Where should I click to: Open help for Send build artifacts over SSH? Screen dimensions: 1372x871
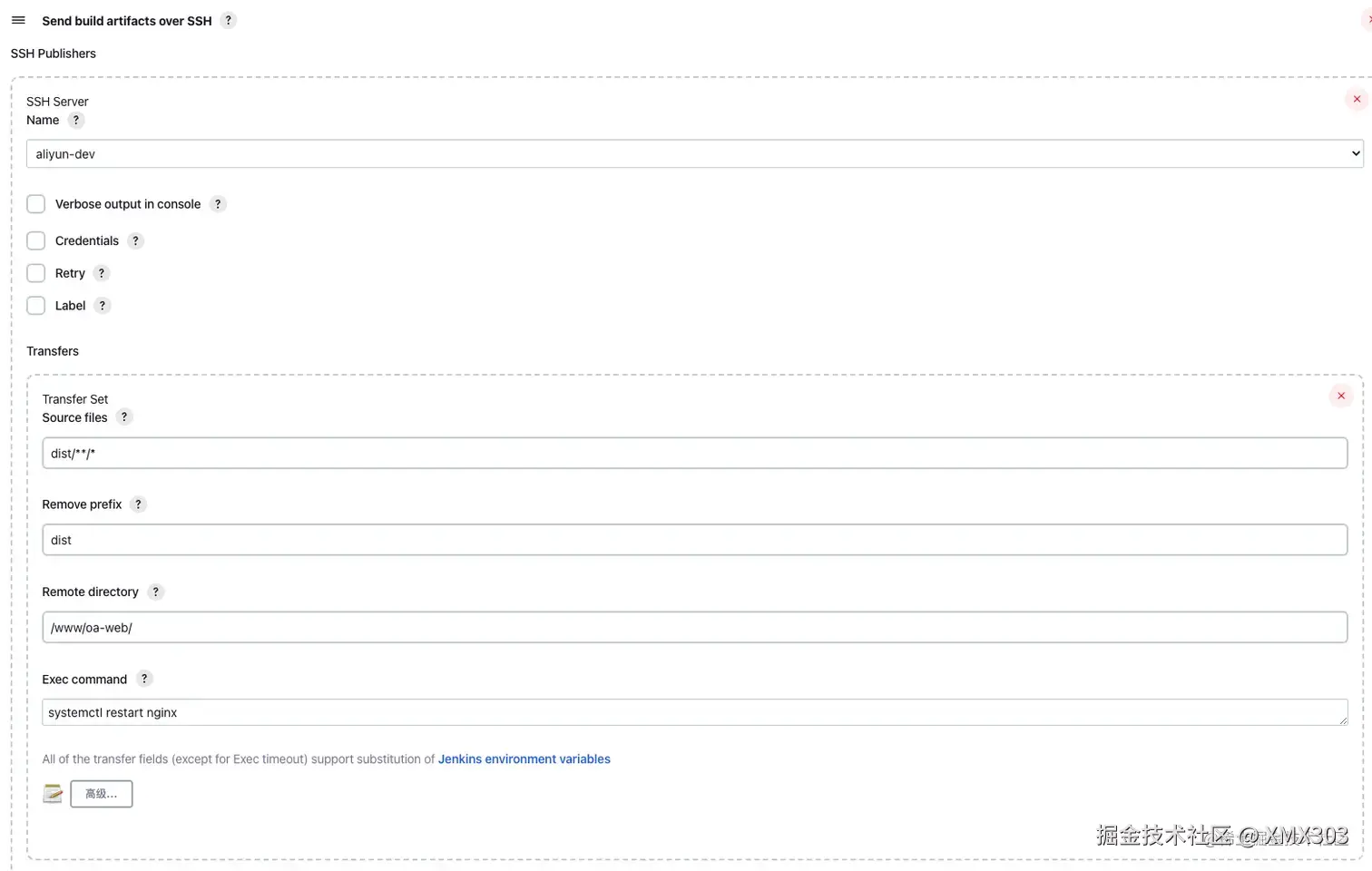tap(229, 20)
